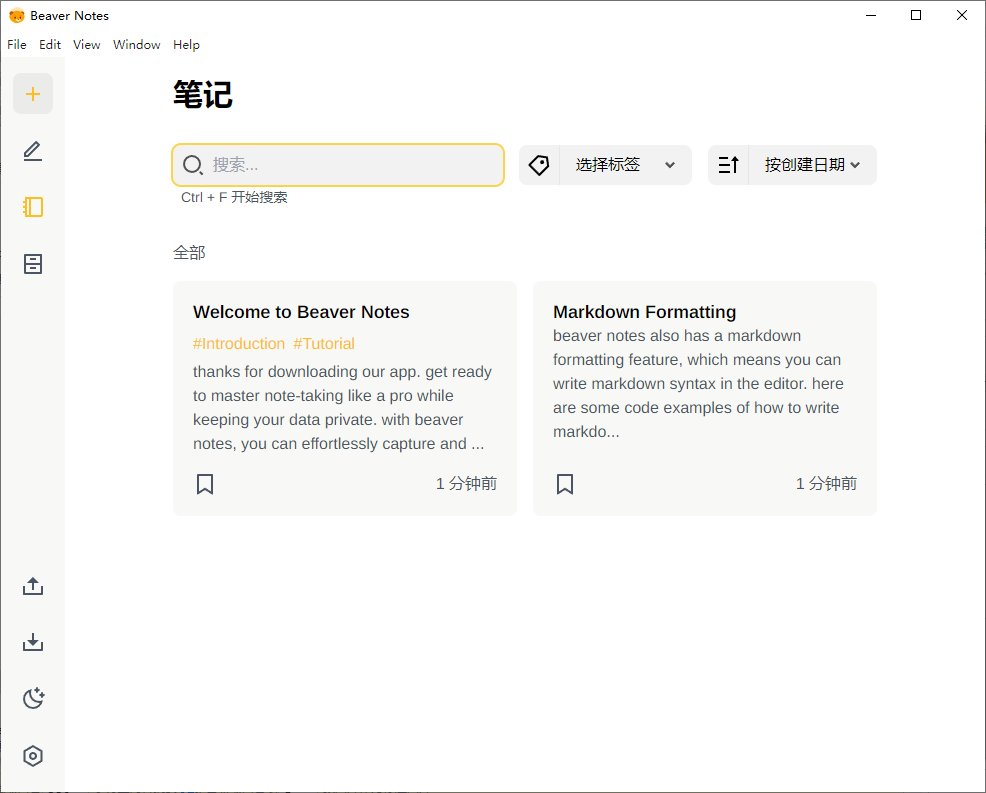986x793 pixels.
Task: Bookmark the Welcome to Beaver Notes card
Action: 205,484
